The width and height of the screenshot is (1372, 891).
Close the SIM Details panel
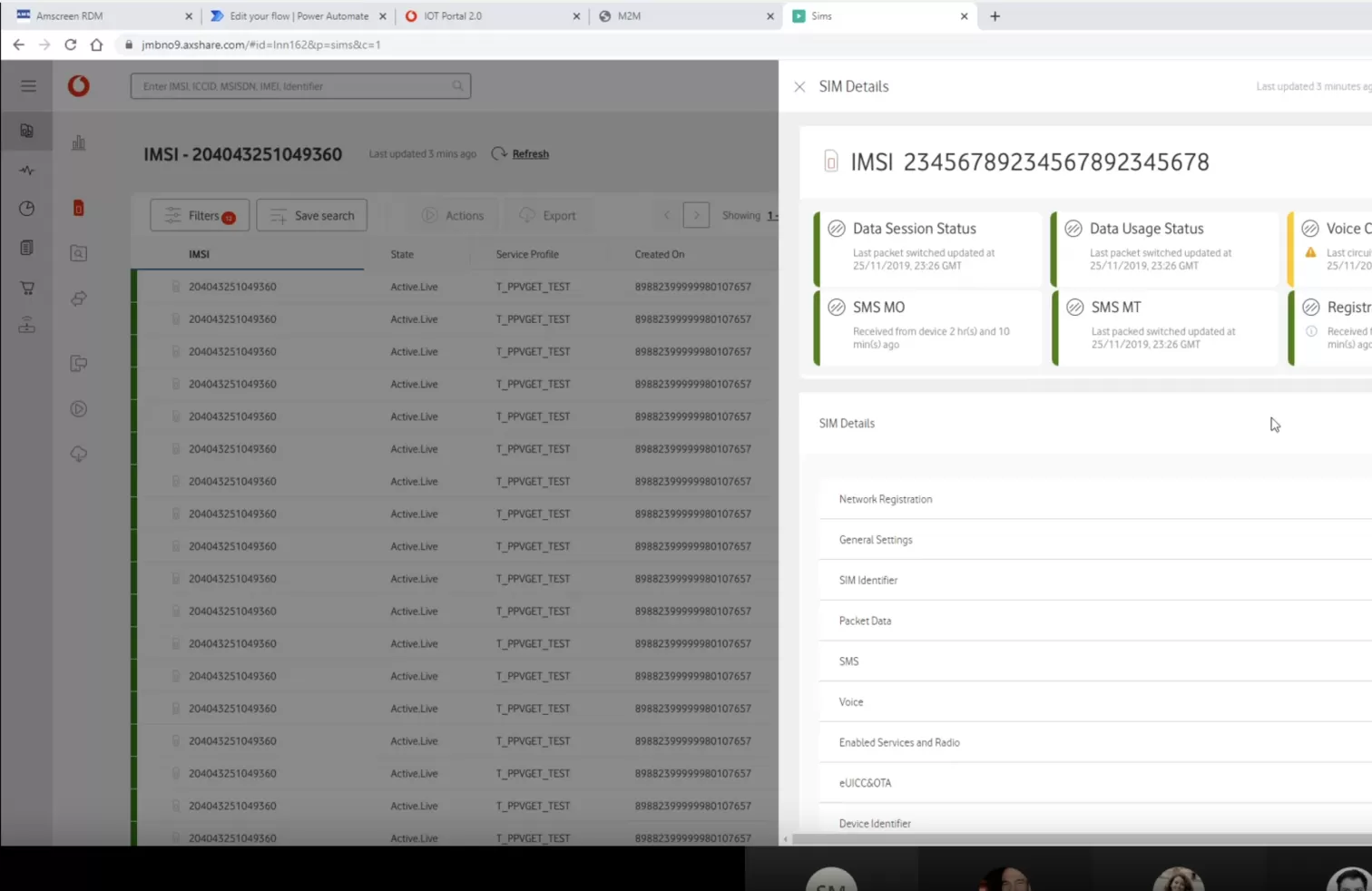click(799, 87)
